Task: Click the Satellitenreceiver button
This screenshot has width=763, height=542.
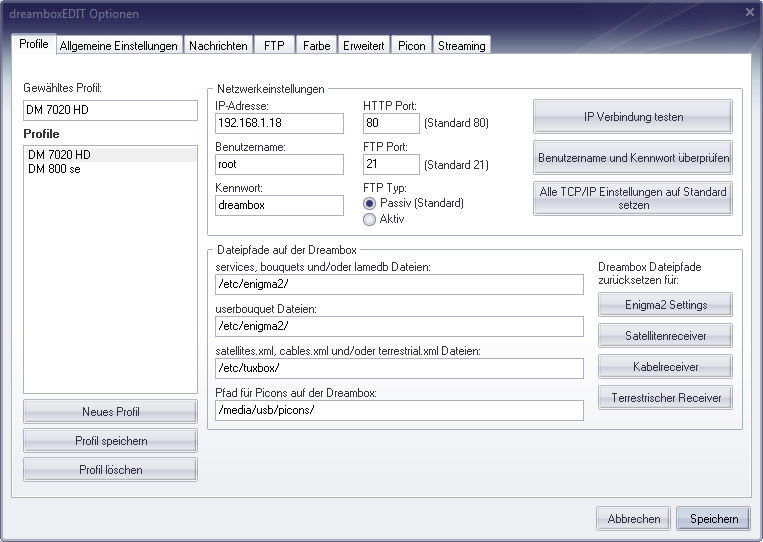Action: [665, 336]
